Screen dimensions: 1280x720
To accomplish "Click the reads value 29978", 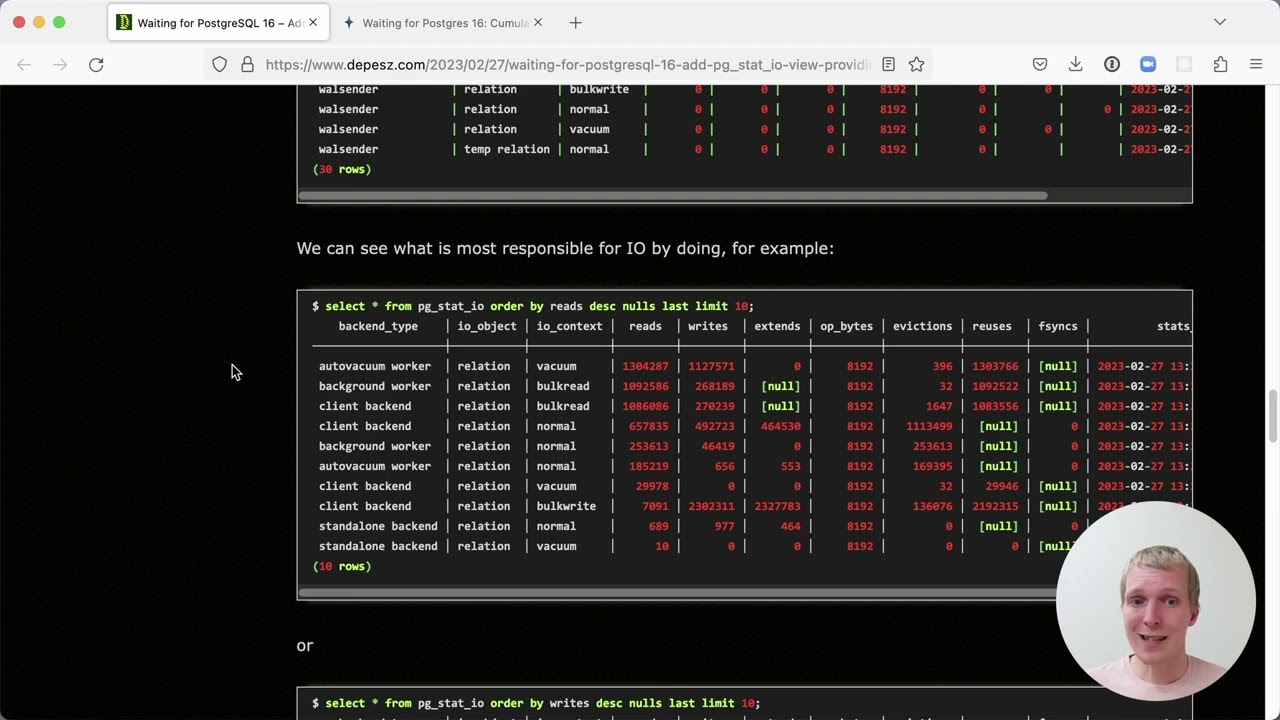I will point(652,486).
